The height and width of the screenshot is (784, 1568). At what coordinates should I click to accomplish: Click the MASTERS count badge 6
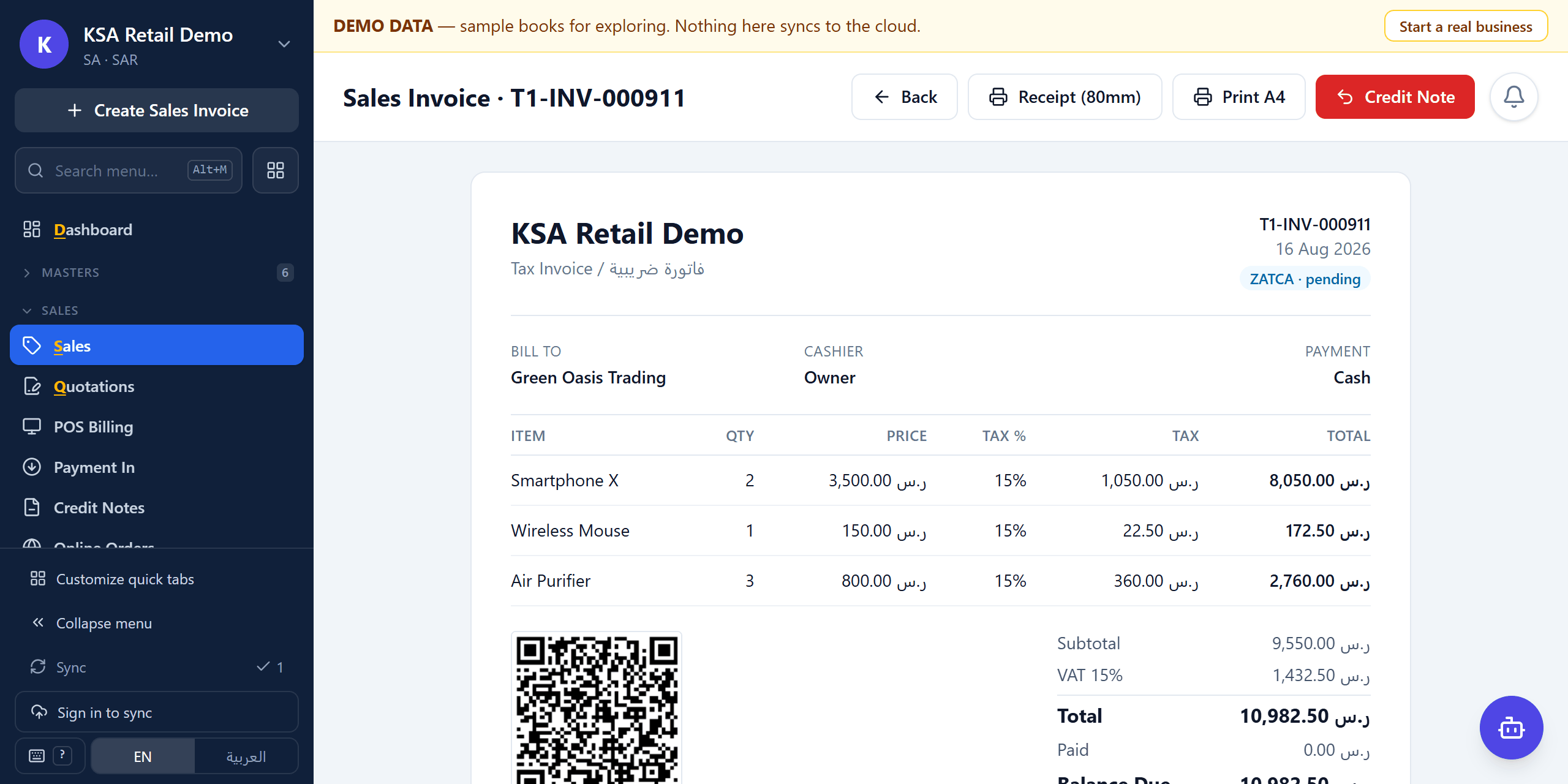pos(285,273)
